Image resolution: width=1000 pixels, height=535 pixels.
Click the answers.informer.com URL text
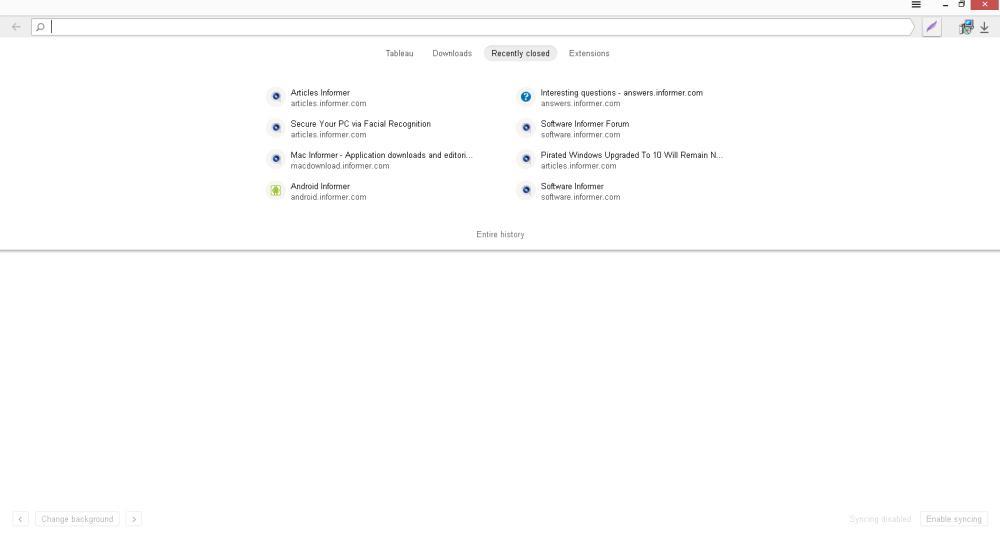point(580,103)
